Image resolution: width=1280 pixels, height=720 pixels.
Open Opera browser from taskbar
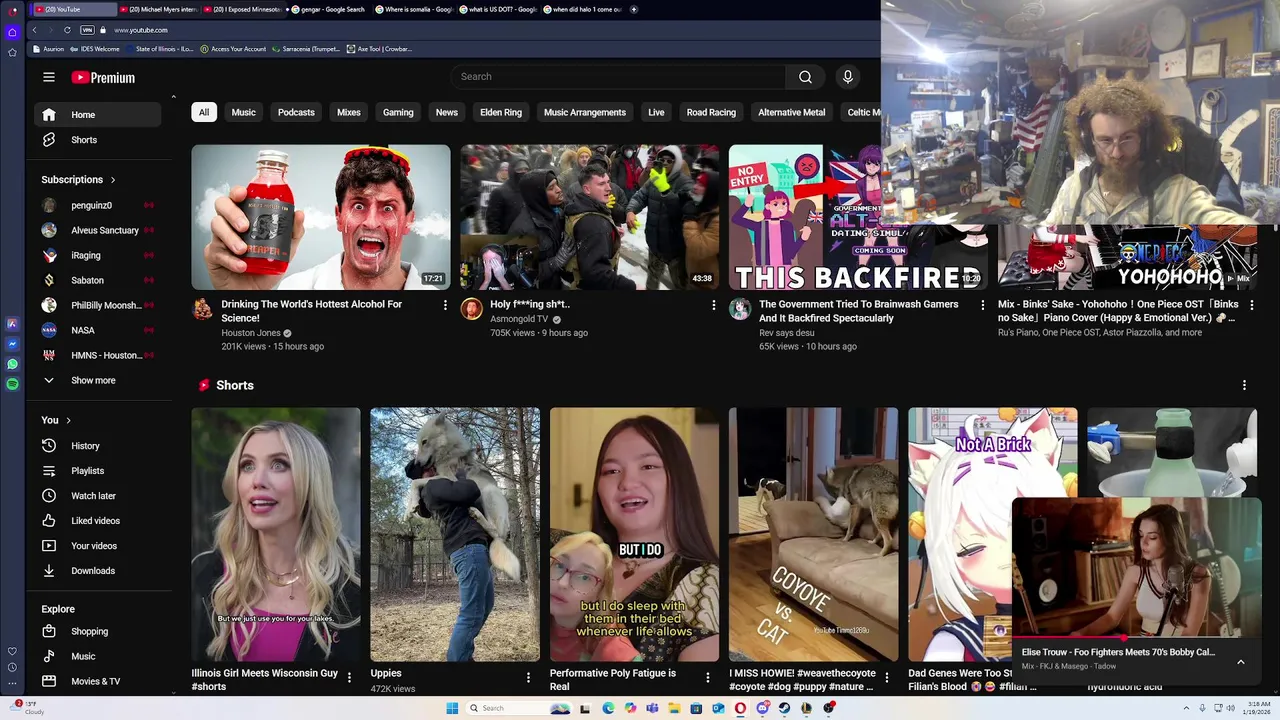pos(740,708)
